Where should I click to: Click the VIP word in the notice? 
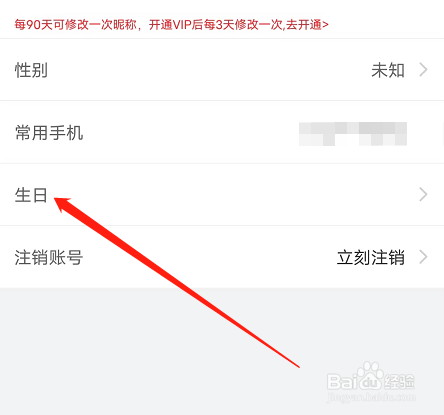(181, 25)
